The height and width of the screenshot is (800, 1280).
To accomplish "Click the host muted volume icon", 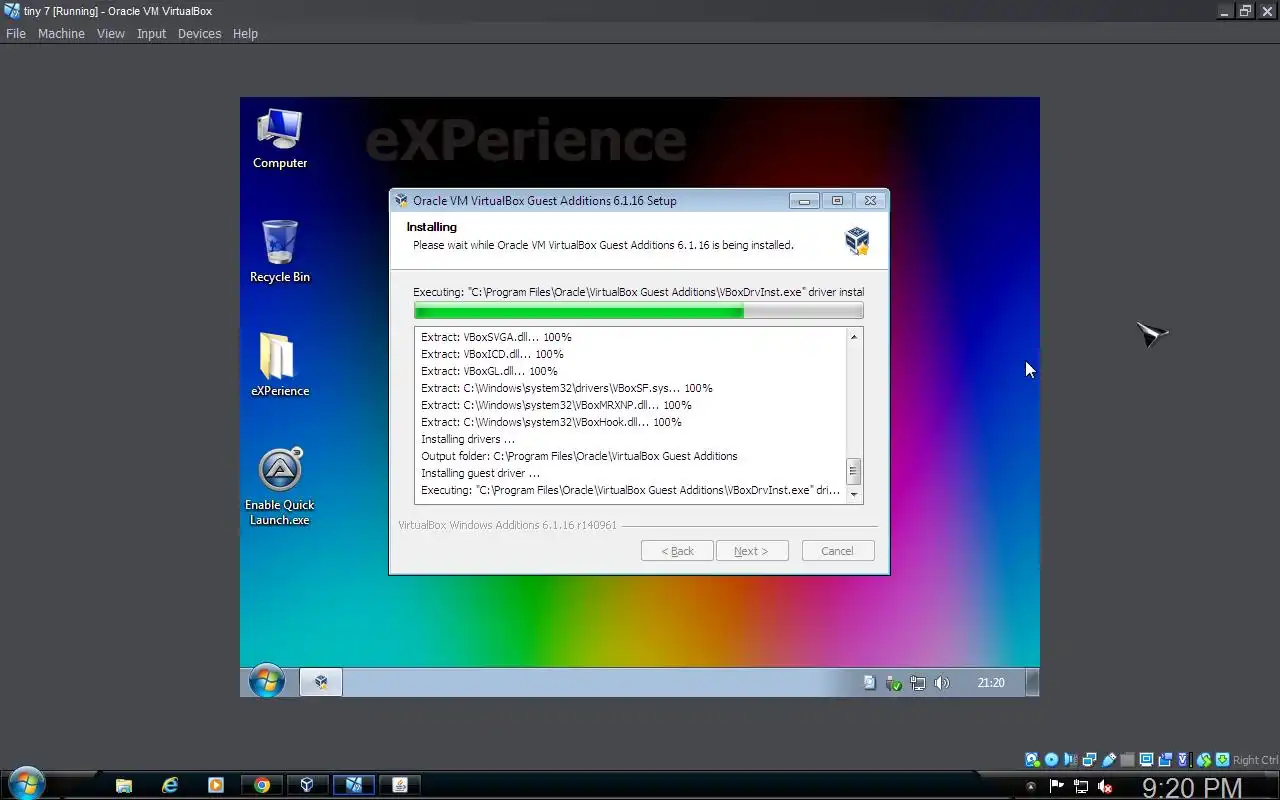I will click(1105, 787).
